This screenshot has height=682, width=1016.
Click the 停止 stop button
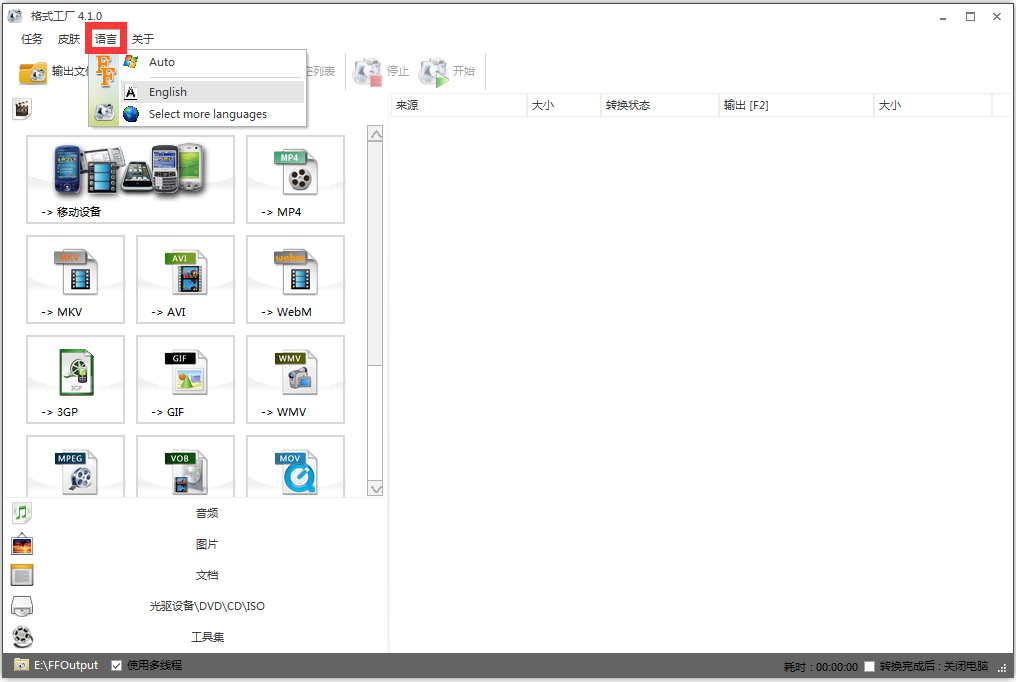(383, 71)
